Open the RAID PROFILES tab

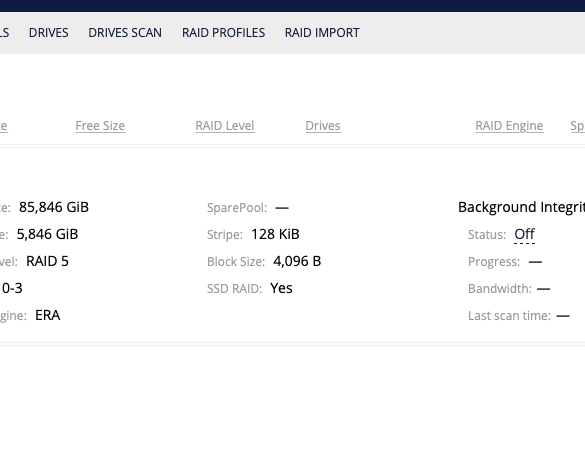pyautogui.click(x=223, y=33)
